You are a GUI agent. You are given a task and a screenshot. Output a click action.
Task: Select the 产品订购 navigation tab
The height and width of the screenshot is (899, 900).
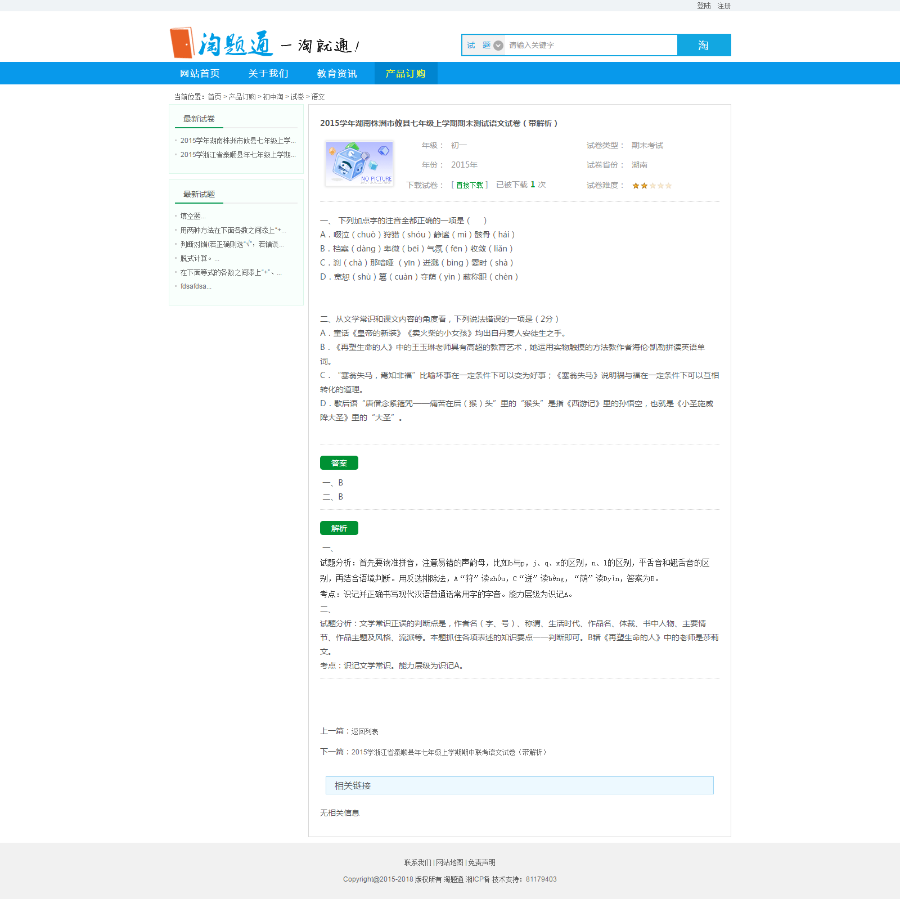(406, 73)
